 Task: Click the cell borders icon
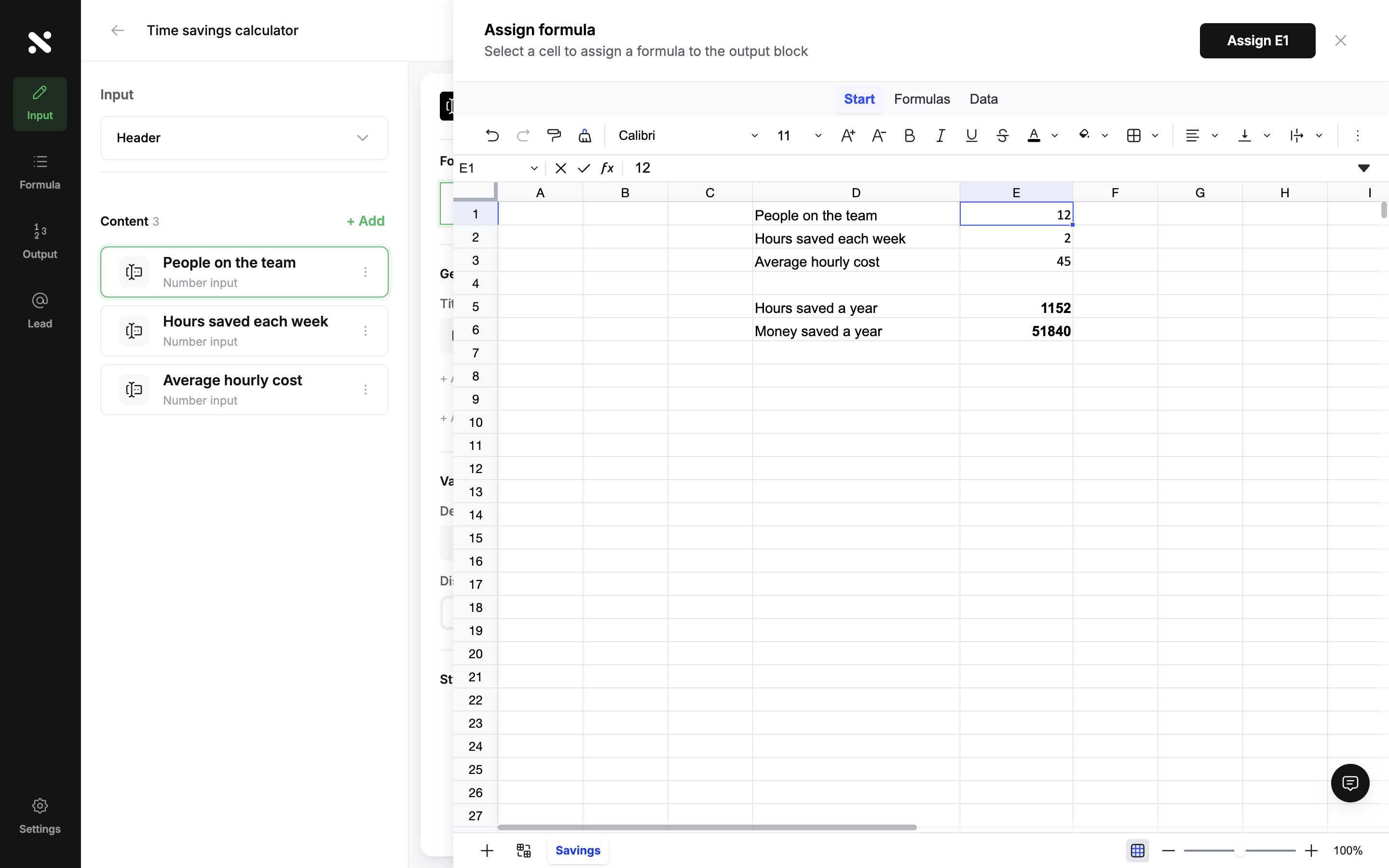click(1133, 136)
